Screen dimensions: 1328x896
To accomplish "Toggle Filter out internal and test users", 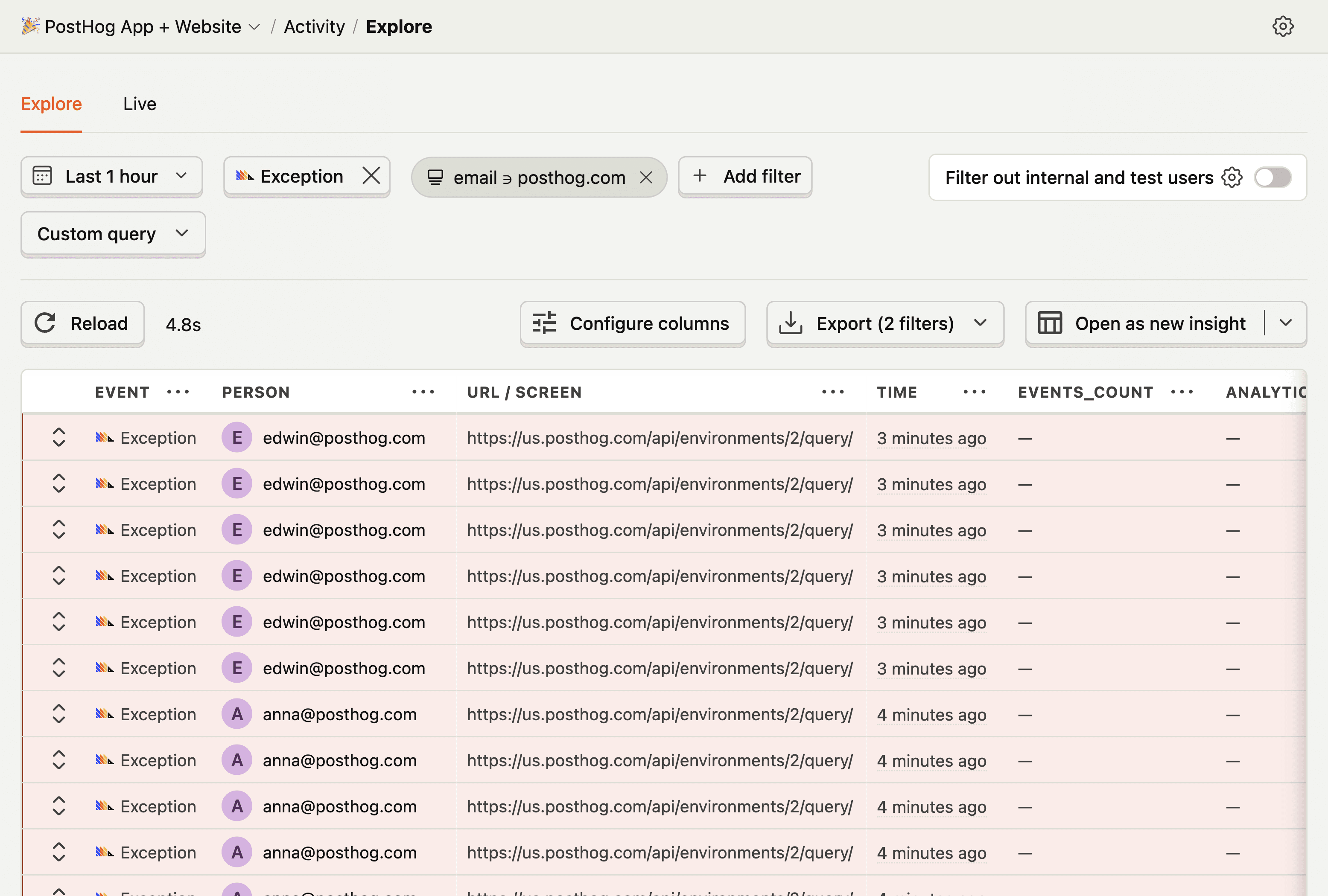I will point(1272,177).
